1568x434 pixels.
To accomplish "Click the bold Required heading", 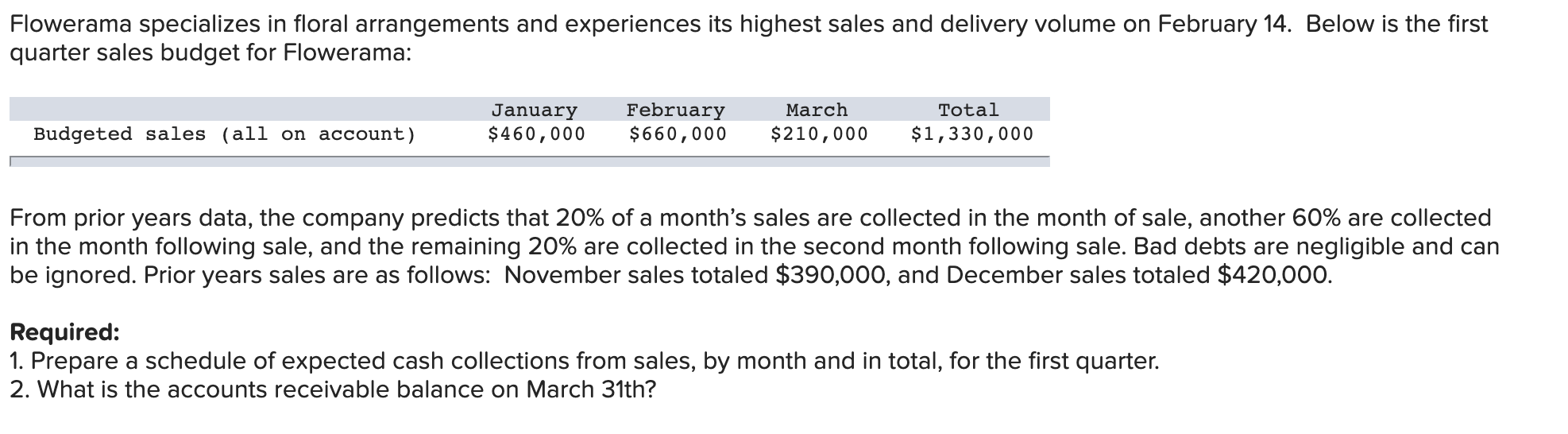I will [x=64, y=331].
